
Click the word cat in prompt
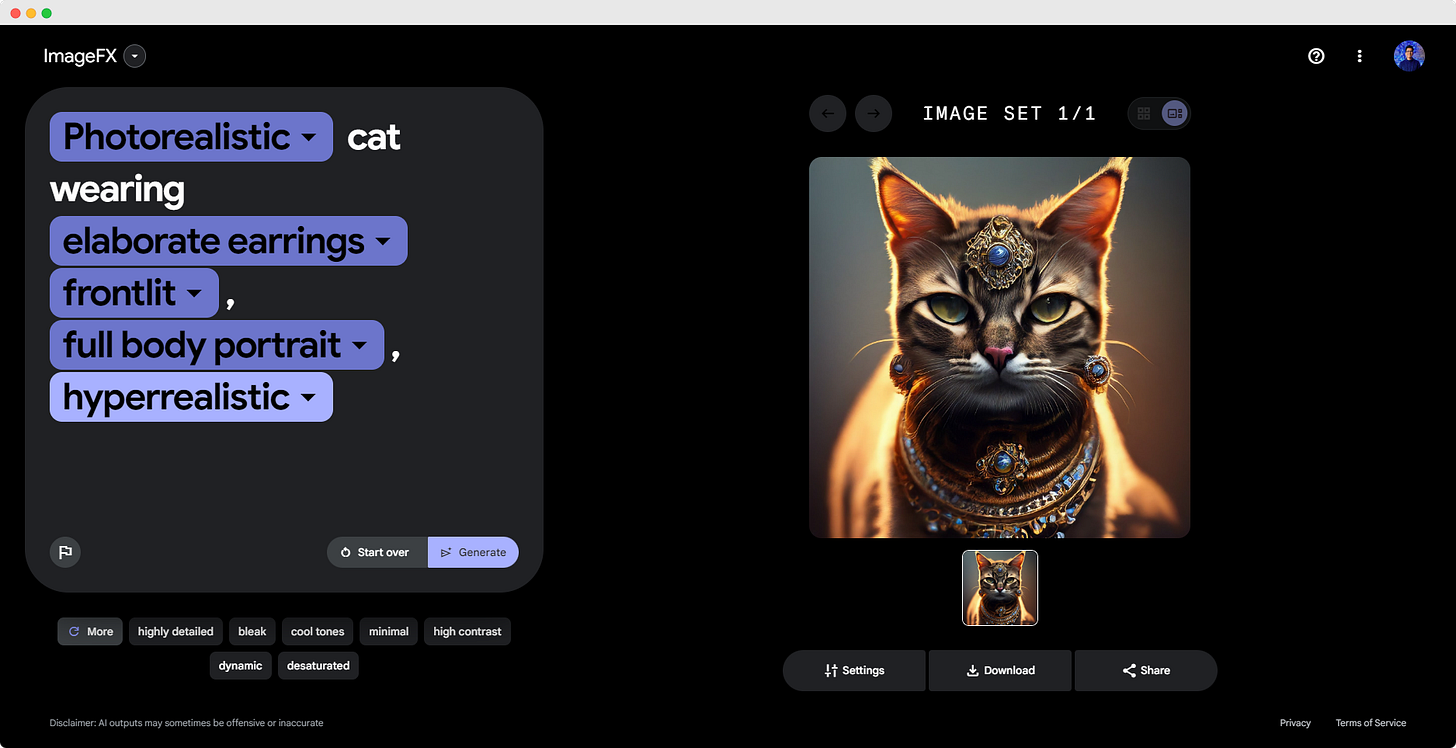click(x=374, y=137)
